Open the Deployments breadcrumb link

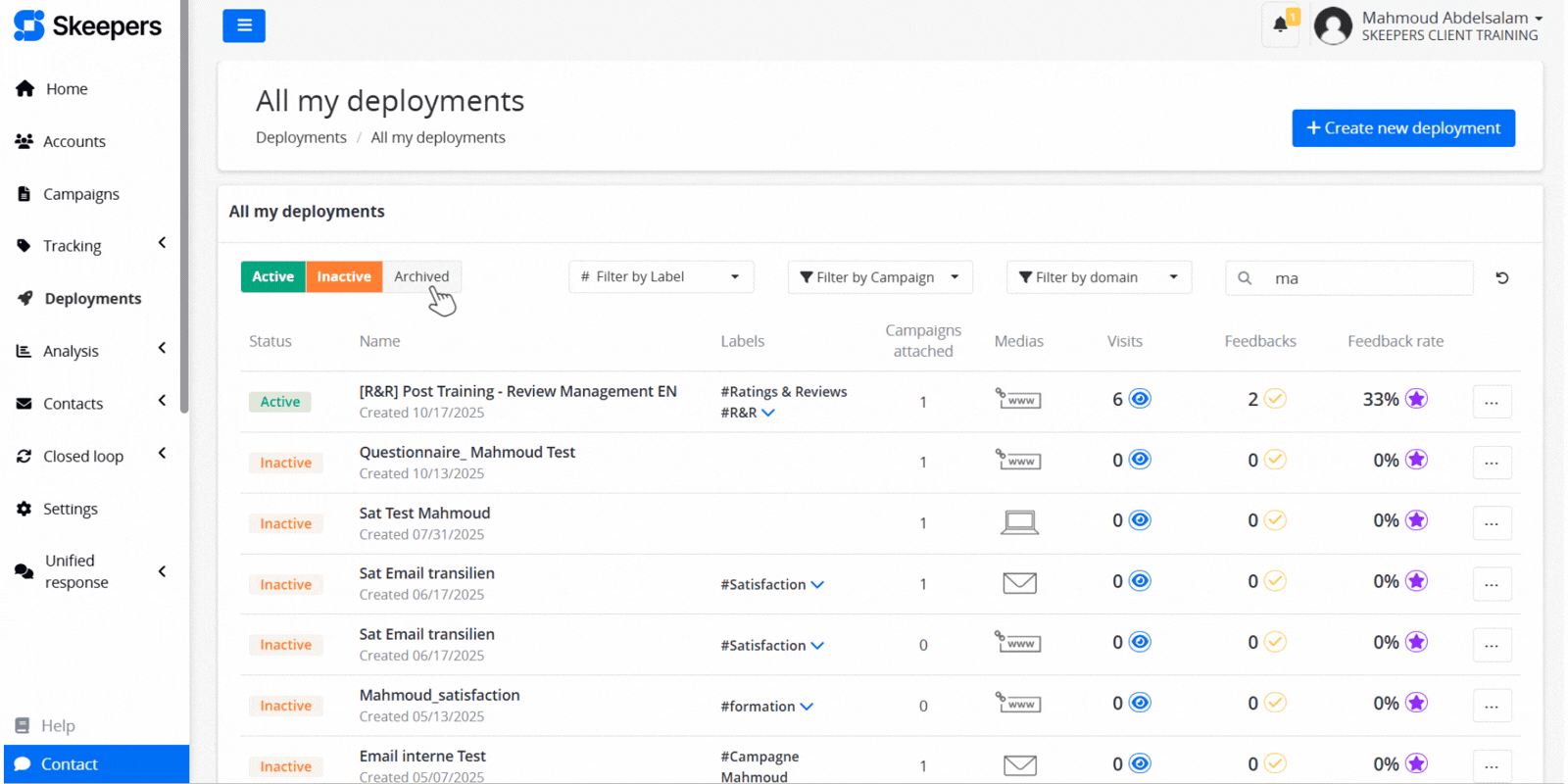301,137
